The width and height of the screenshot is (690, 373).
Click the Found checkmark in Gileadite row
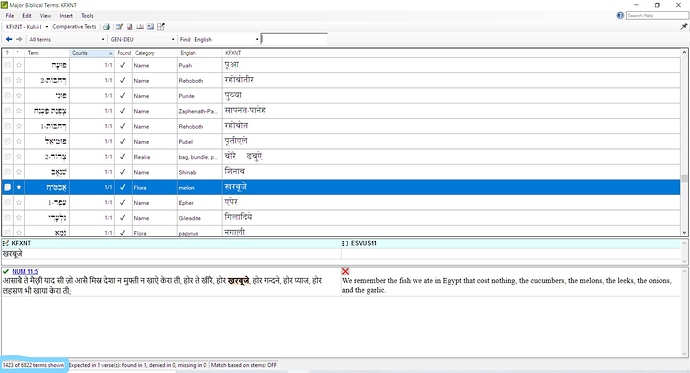(123, 218)
